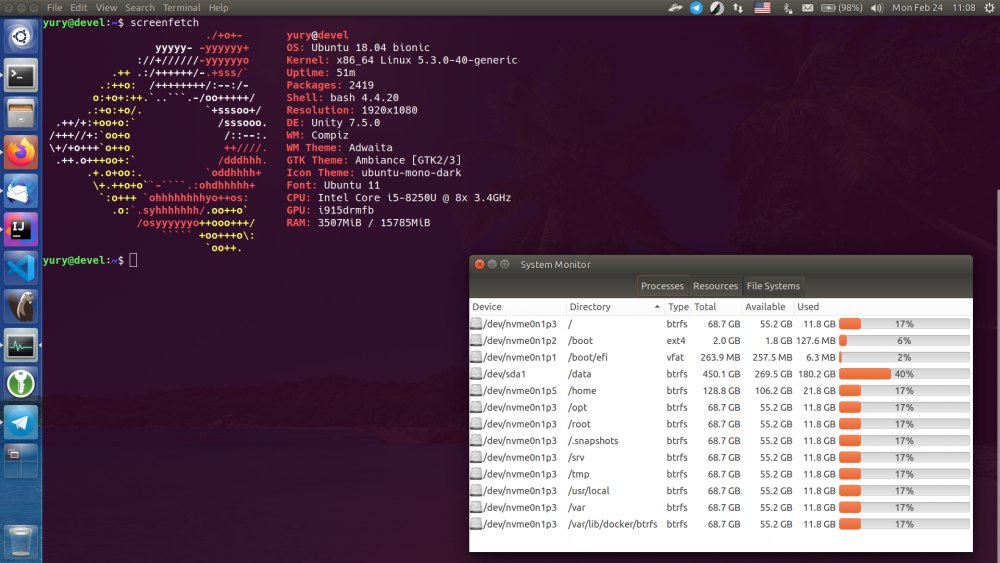Select the /dev/nvme0n1p1 device cell
Image resolution: width=1000 pixels, height=563 pixels.
point(520,358)
